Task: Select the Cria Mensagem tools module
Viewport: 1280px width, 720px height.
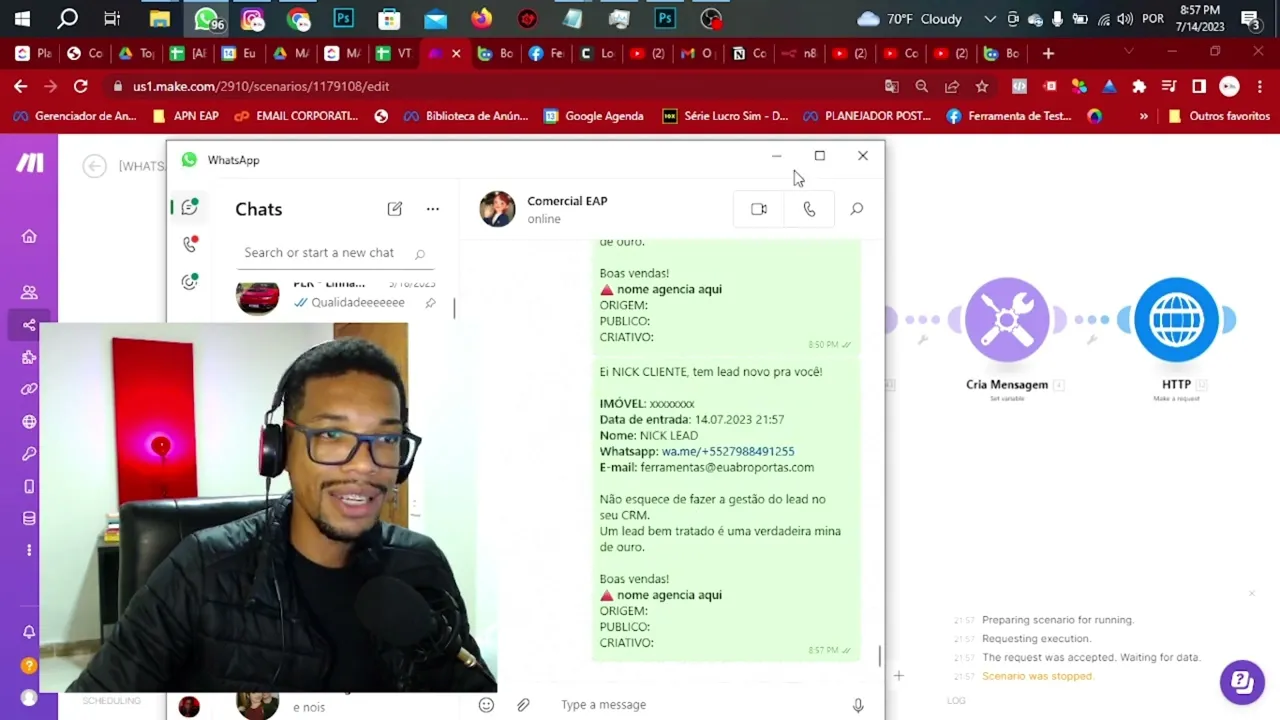Action: (x=1007, y=320)
